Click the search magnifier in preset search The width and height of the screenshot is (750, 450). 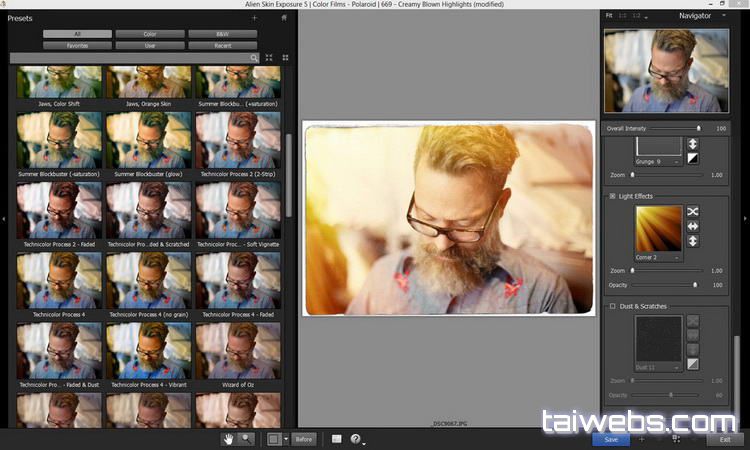tap(254, 58)
